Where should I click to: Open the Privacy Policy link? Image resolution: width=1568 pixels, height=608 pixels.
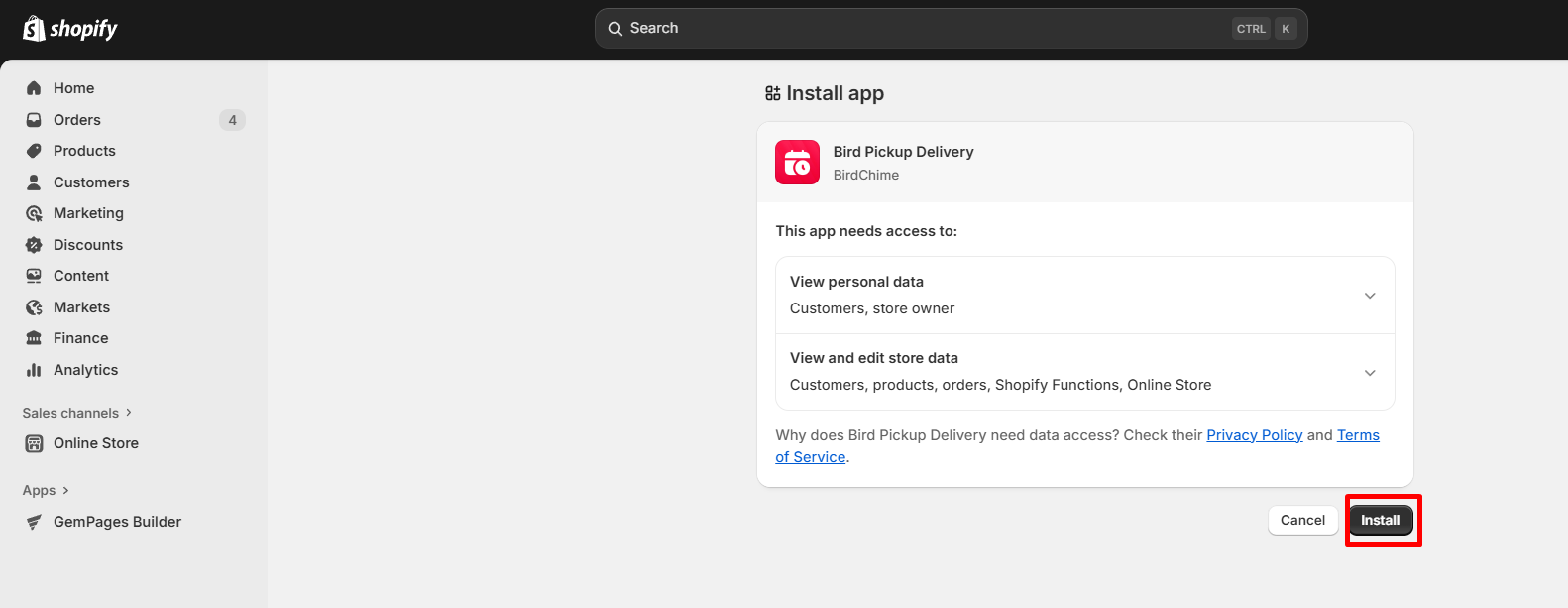[1254, 435]
